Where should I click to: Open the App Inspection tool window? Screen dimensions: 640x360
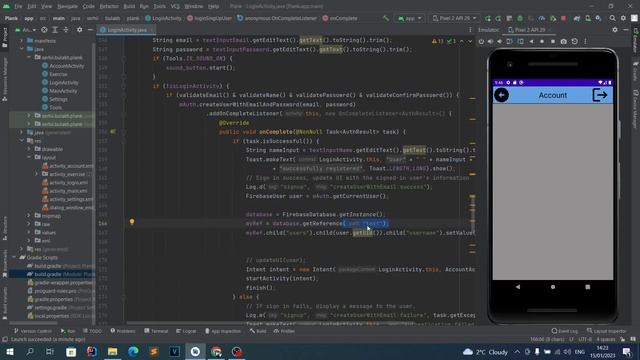[223, 331]
